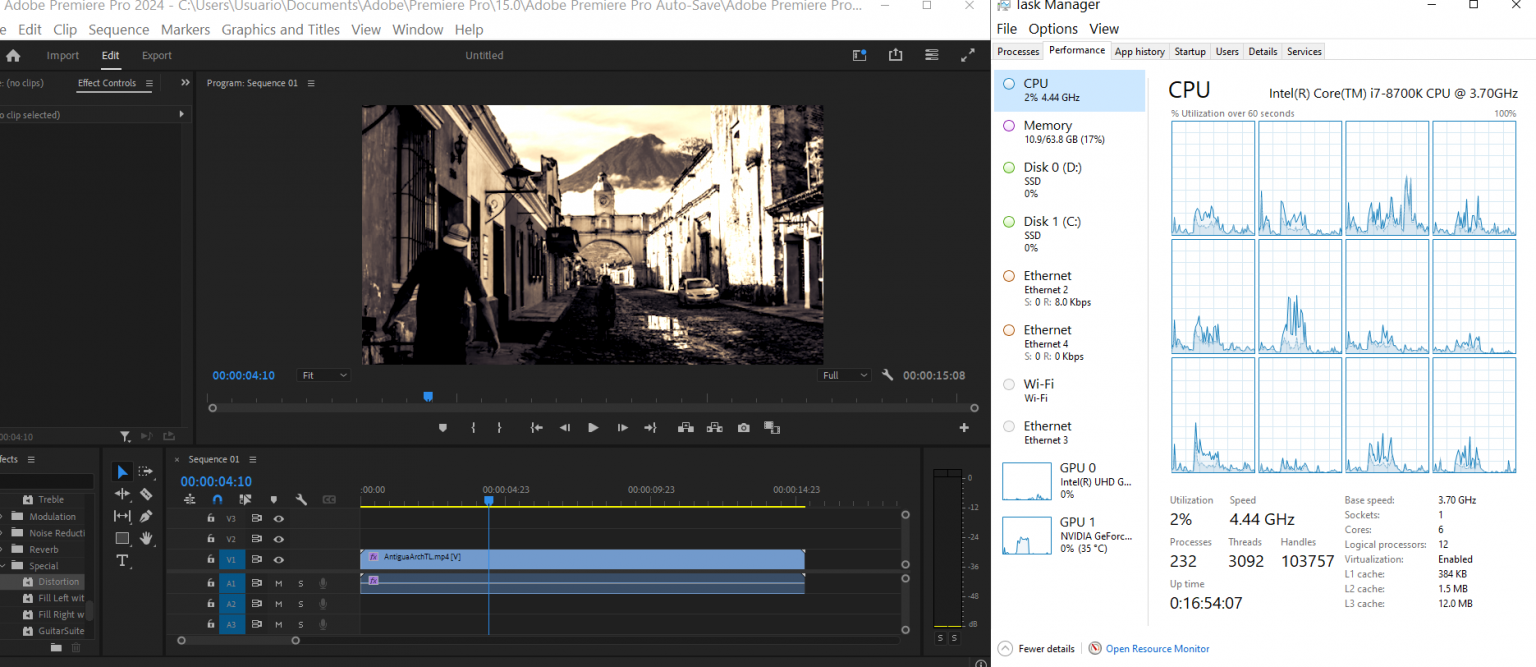
Task: Open the Full playback resolution dropdown
Action: (x=845, y=375)
